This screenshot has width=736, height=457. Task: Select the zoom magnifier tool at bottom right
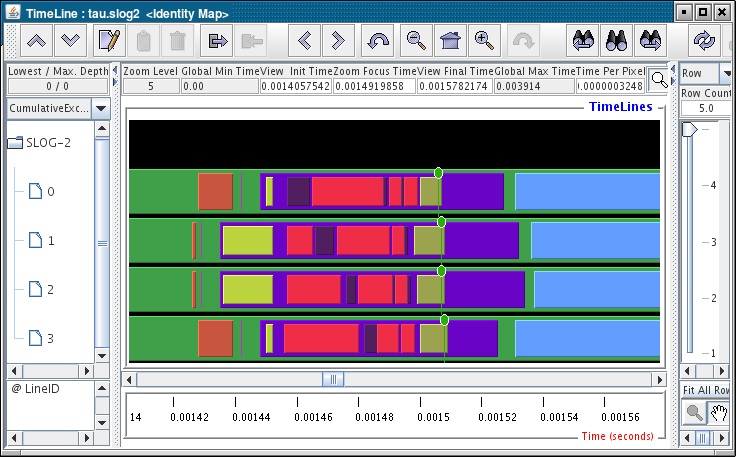[x=694, y=413]
